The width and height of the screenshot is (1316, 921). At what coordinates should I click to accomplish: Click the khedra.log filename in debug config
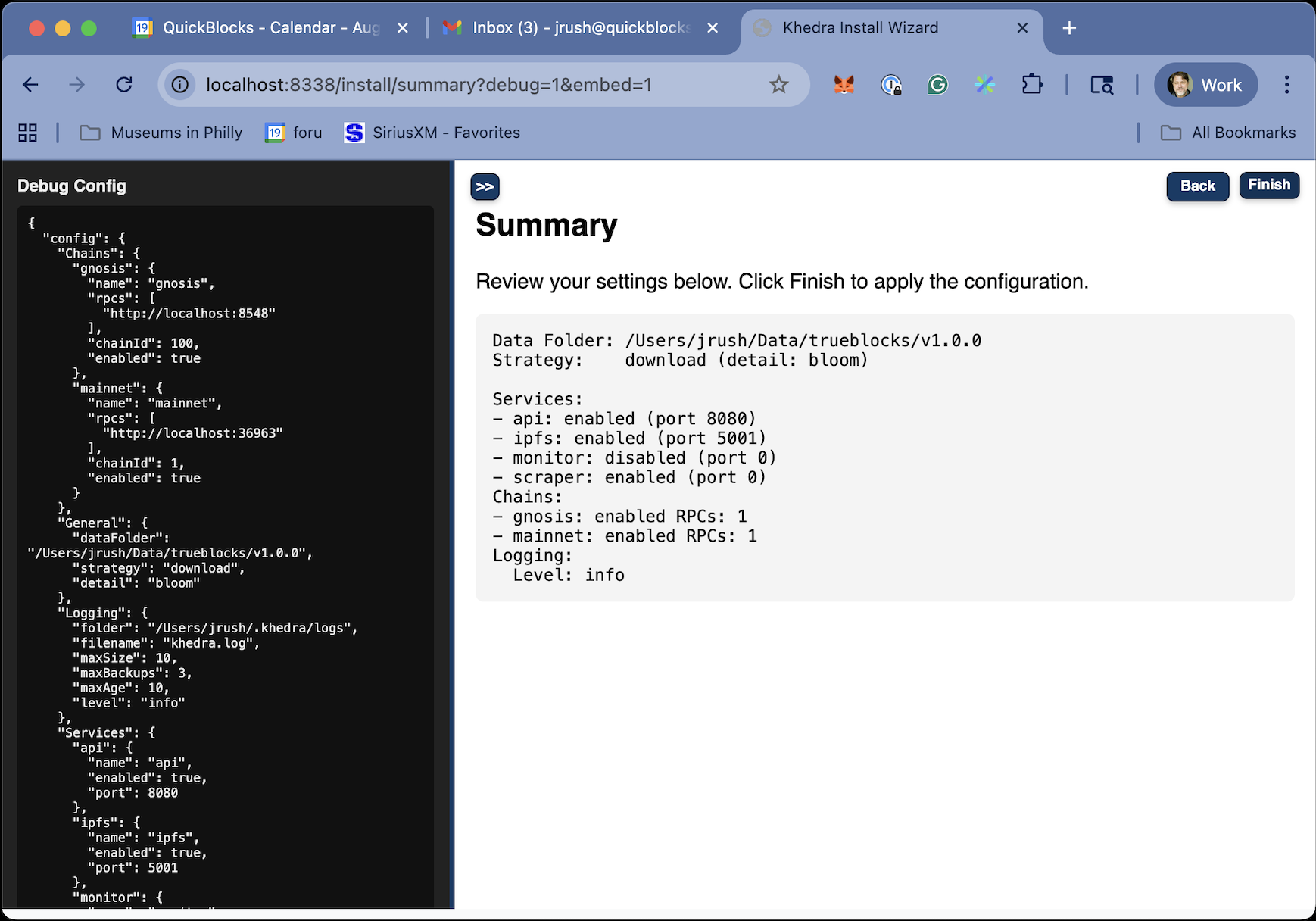167,643
